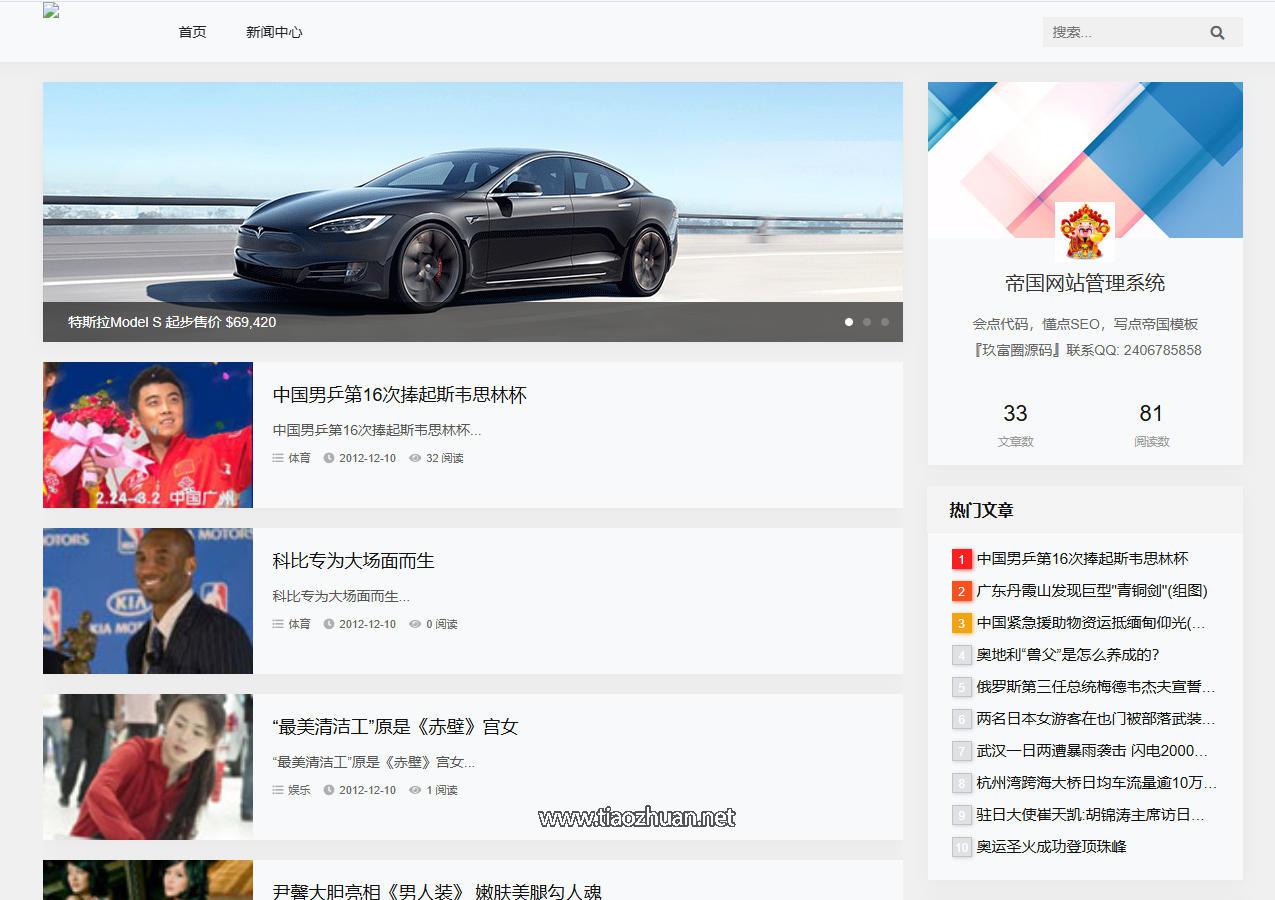This screenshot has width=1275, height=900.
Task: Click sidebar title 帝国网站管理系统
Action: pos(1085,283)
